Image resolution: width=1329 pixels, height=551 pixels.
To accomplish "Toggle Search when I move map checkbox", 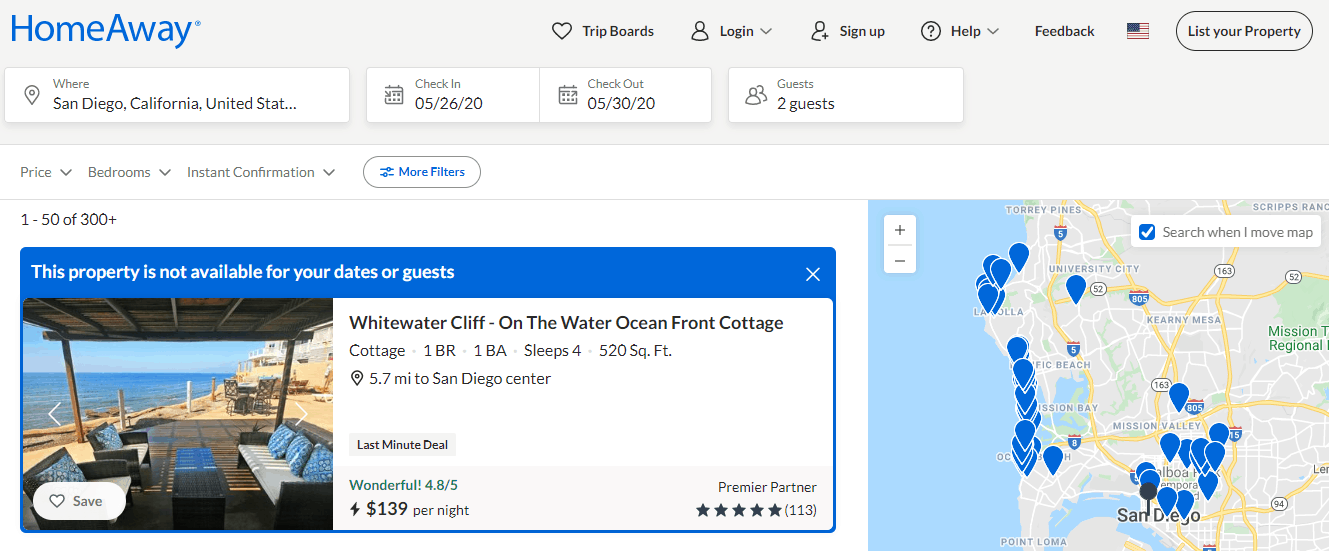I will tap(1147, 232).
